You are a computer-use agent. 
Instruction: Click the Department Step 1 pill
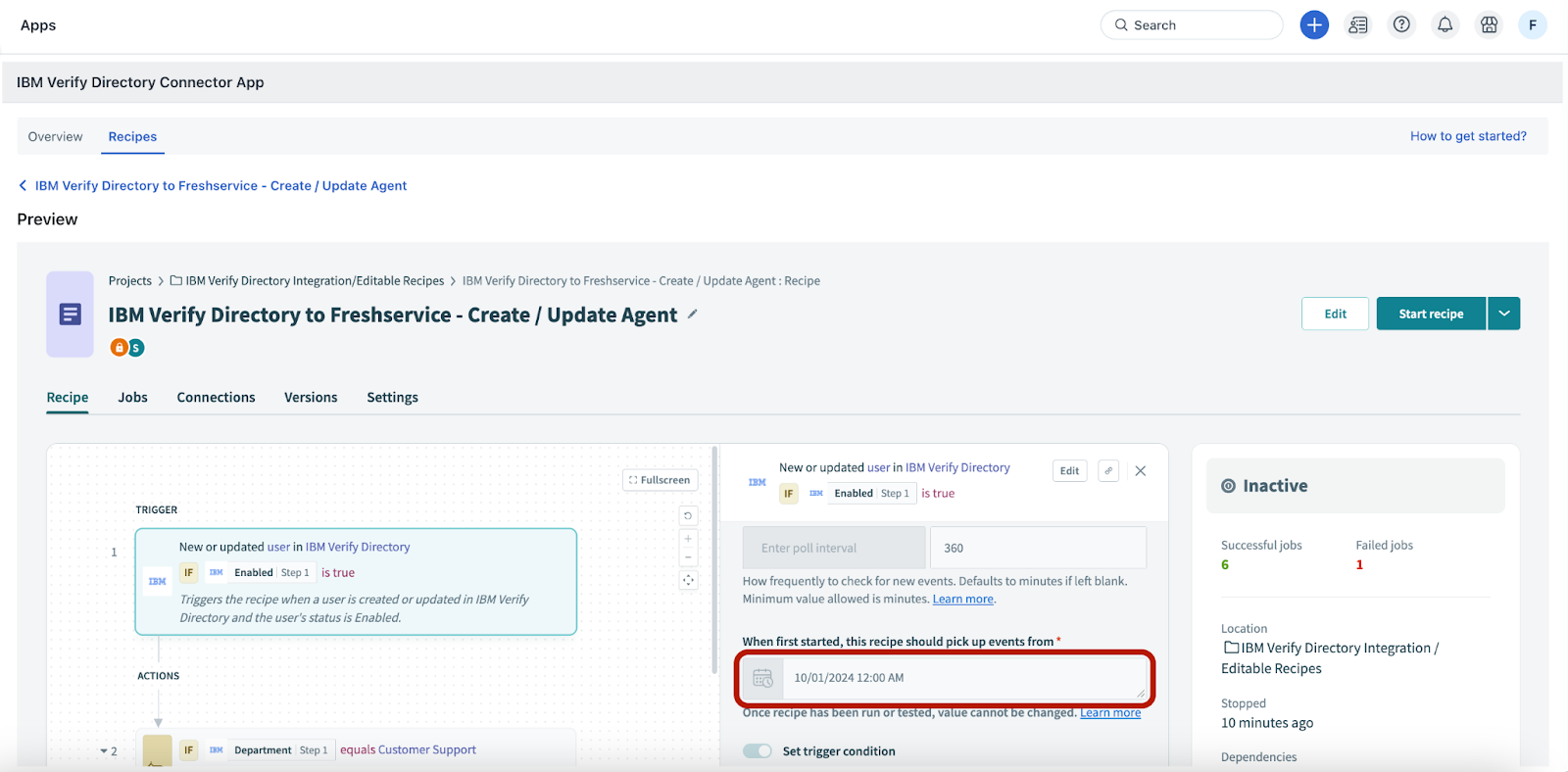coord(280,750)
